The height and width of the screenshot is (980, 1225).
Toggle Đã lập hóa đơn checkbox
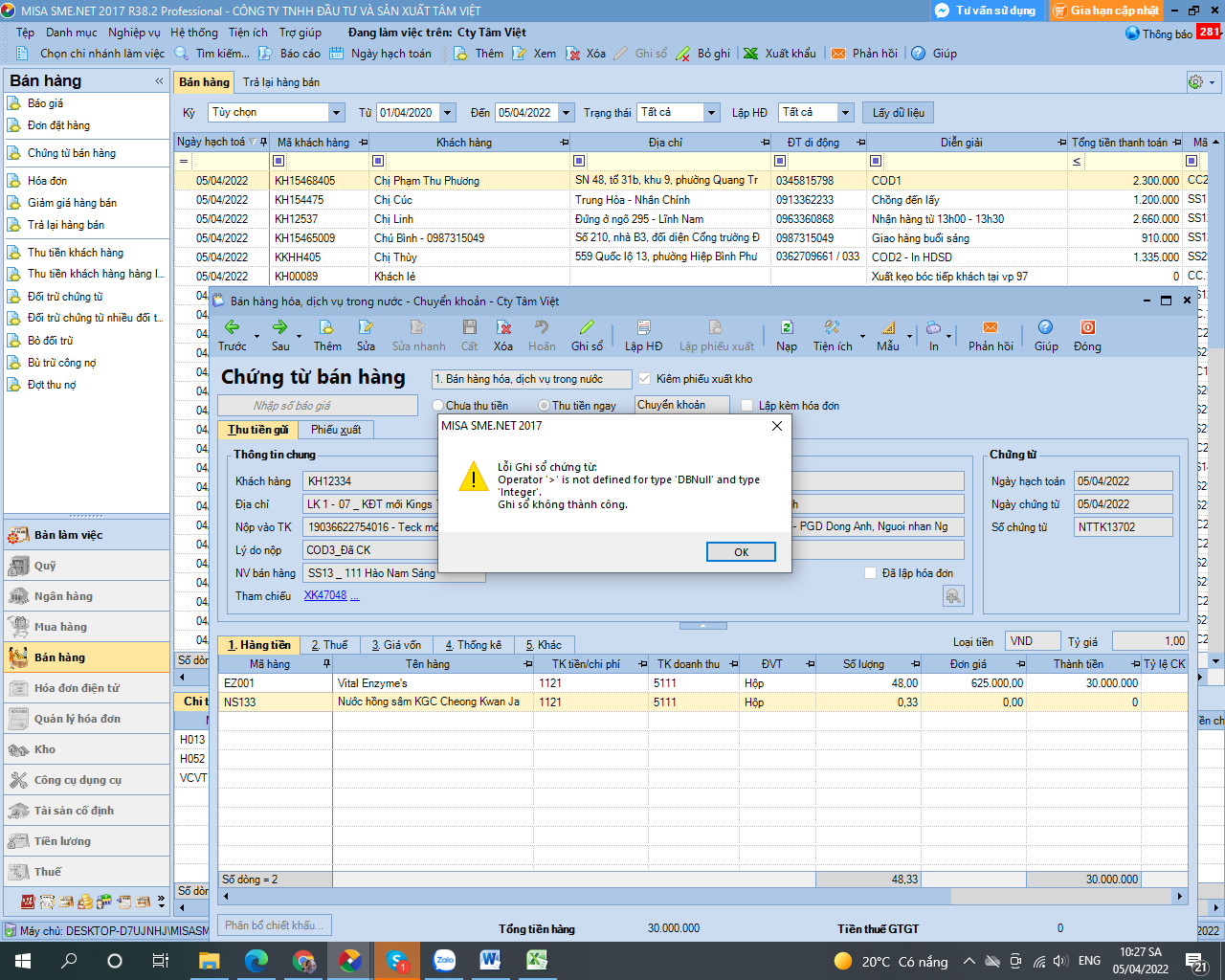coord(870,573)
